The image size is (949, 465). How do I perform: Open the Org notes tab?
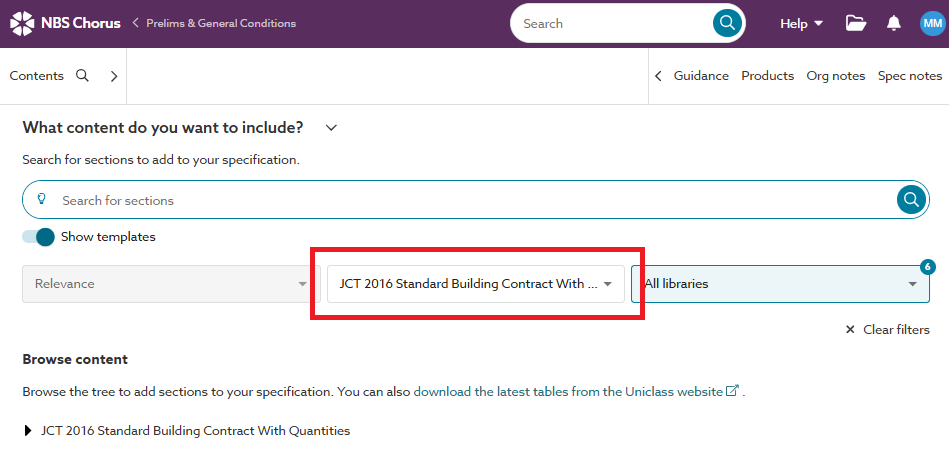835,76
